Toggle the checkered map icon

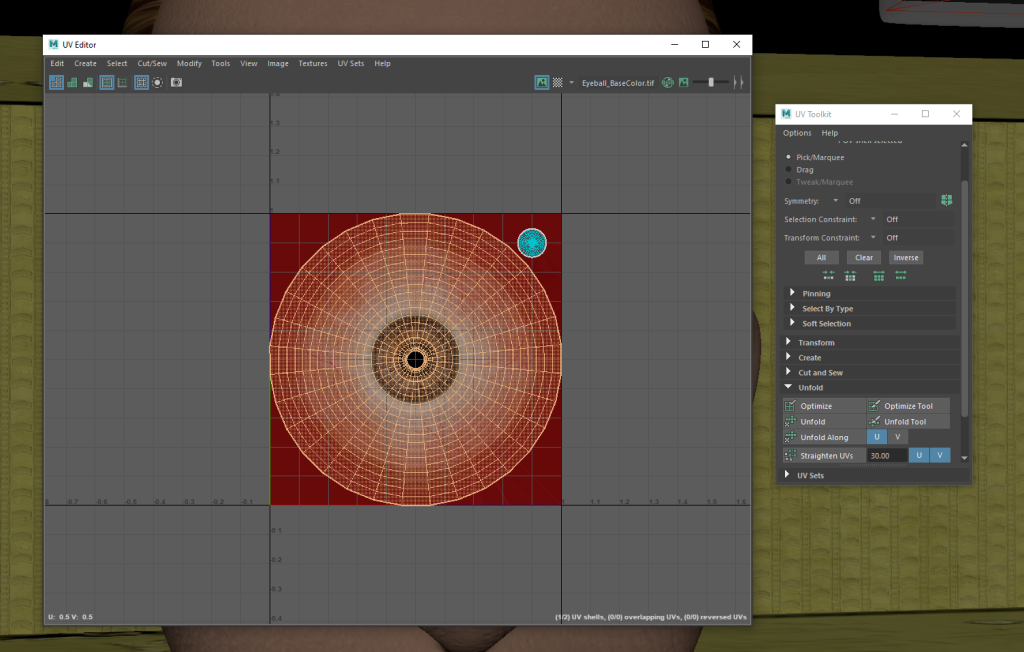(x=558, y=82)
